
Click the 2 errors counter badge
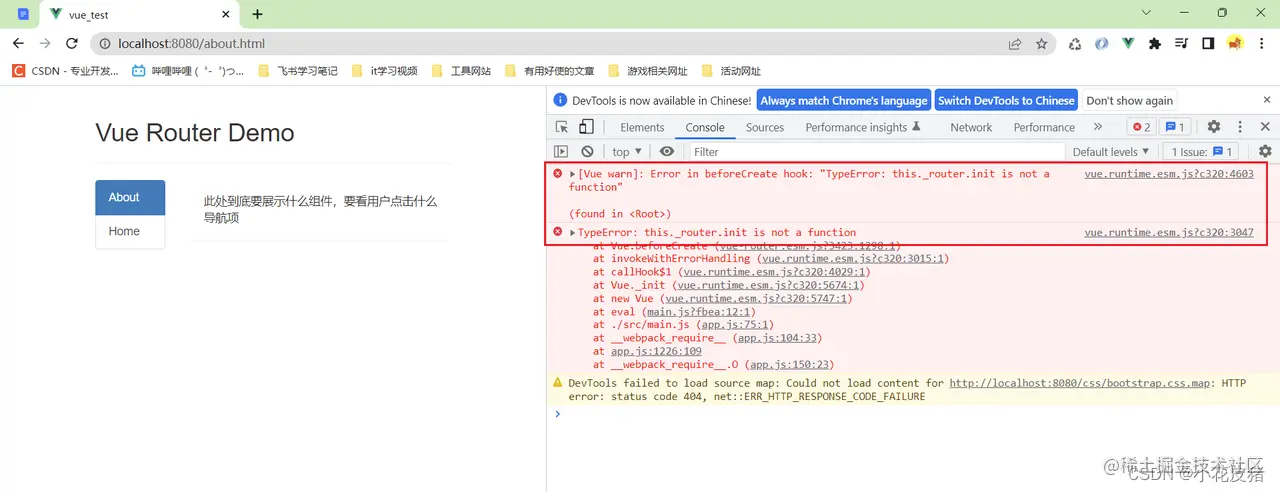click(x=1141, y=127)
